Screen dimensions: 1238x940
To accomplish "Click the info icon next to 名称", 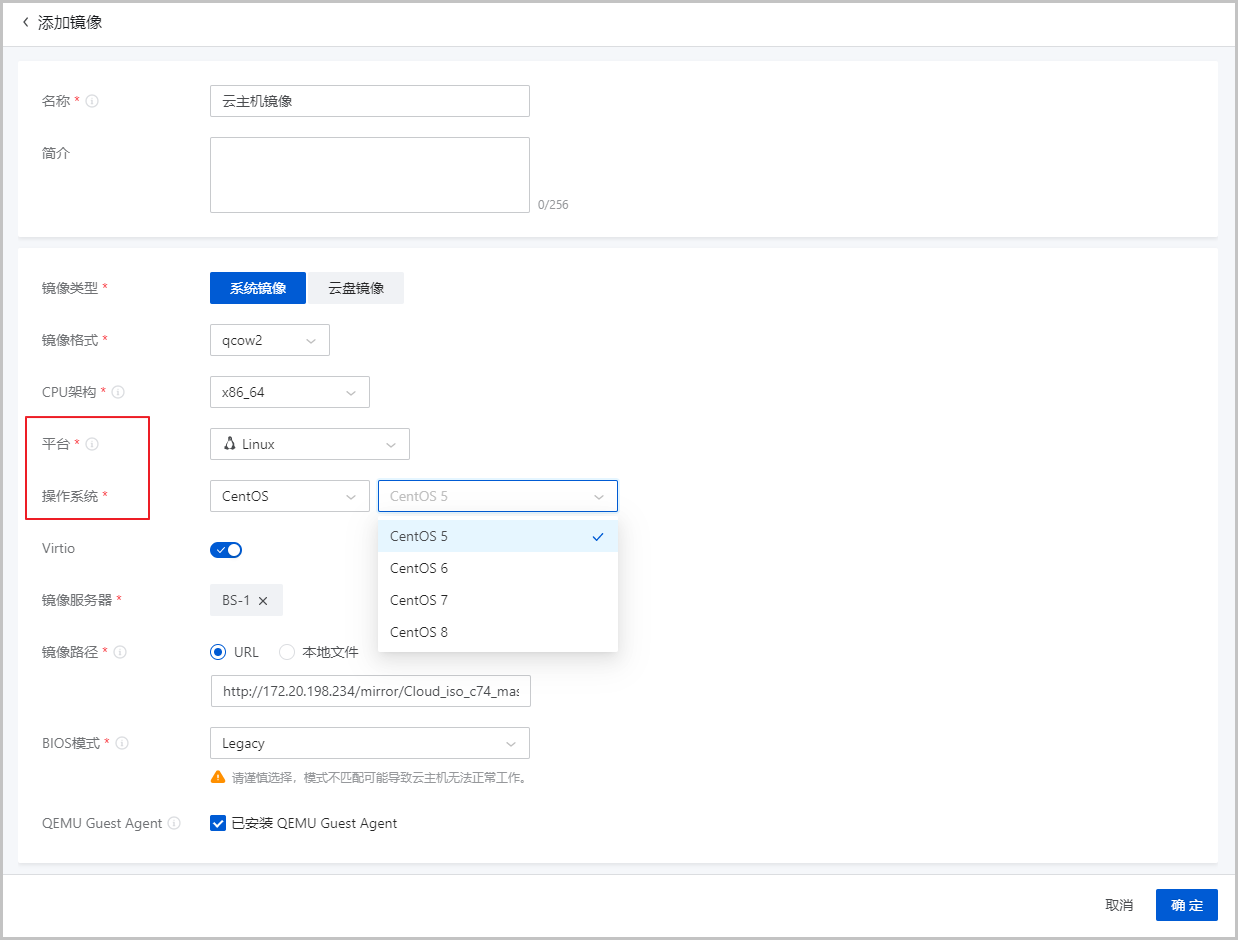I will pyautogui.click(x=92, y=101).
